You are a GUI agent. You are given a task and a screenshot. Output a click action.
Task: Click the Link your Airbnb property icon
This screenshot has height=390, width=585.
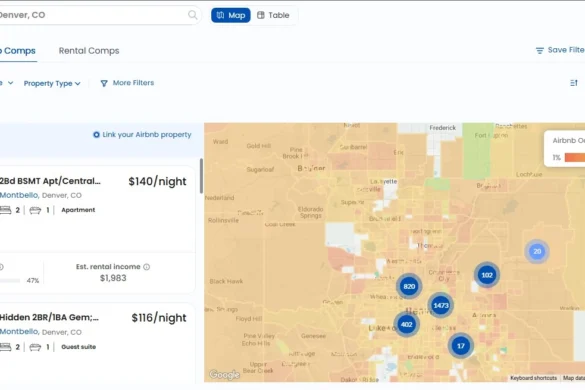click(96, 135)
